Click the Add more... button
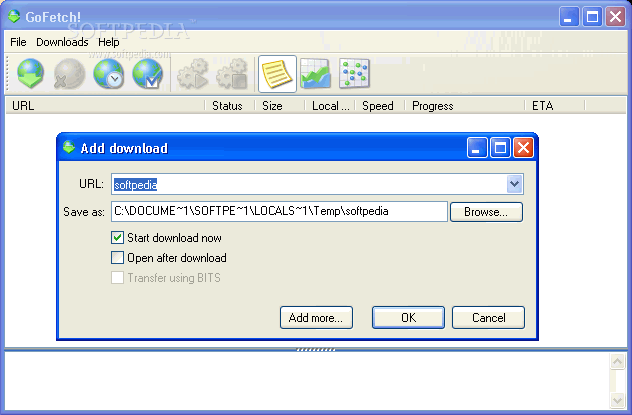This screenshot has height=415, width=632. 316,317
